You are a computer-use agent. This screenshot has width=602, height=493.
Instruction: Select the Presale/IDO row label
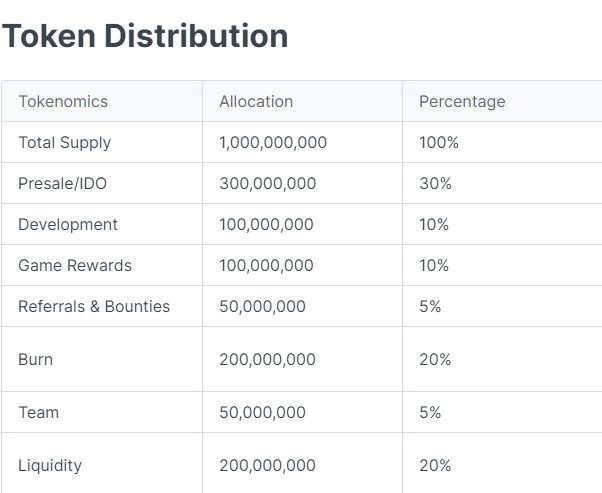(x=62, y=183)
